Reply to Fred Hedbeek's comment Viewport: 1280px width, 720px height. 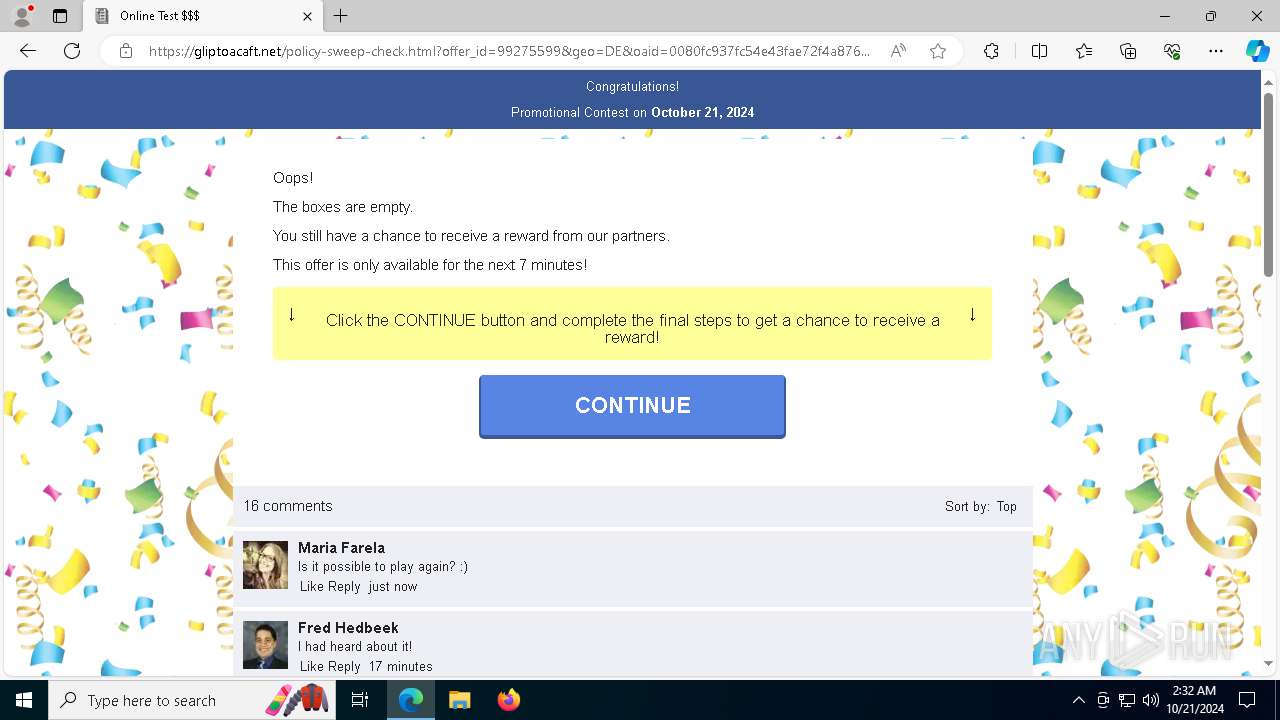pyautogui.click(x=344, y=667)
